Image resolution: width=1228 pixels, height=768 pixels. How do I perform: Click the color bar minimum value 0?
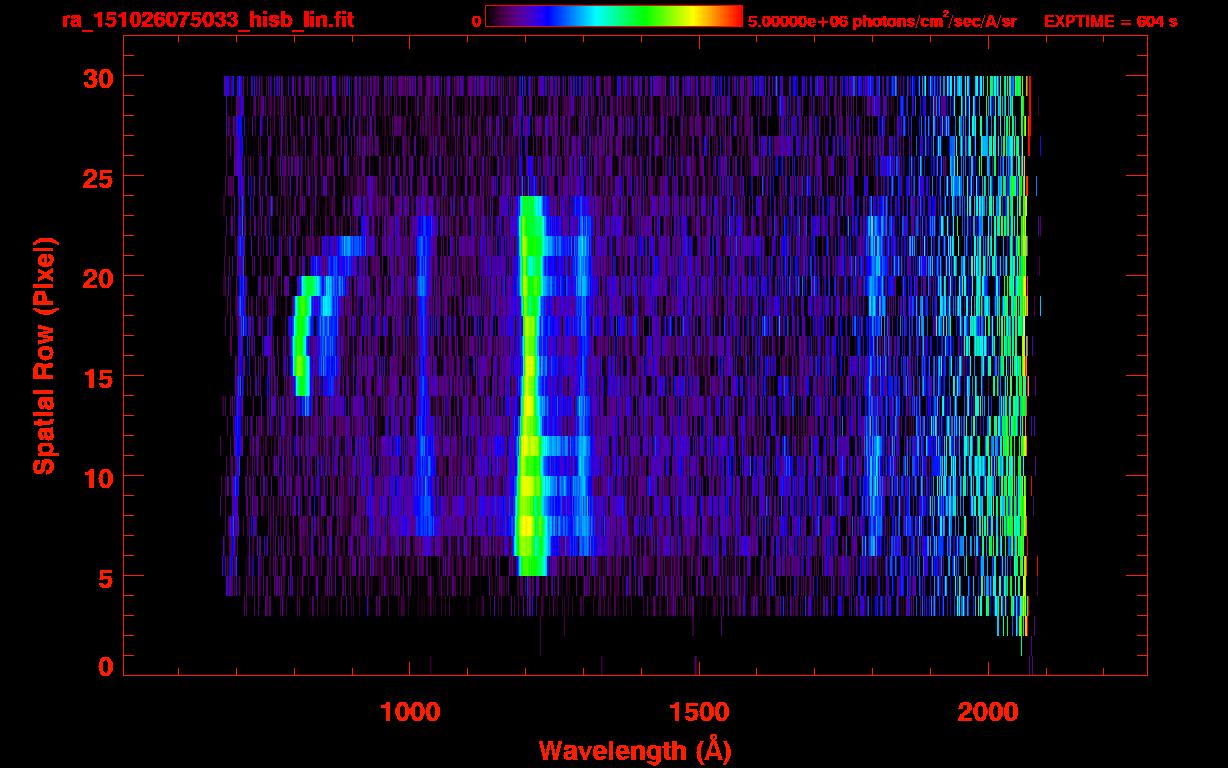pyautogui.click(x=476, y=21)
